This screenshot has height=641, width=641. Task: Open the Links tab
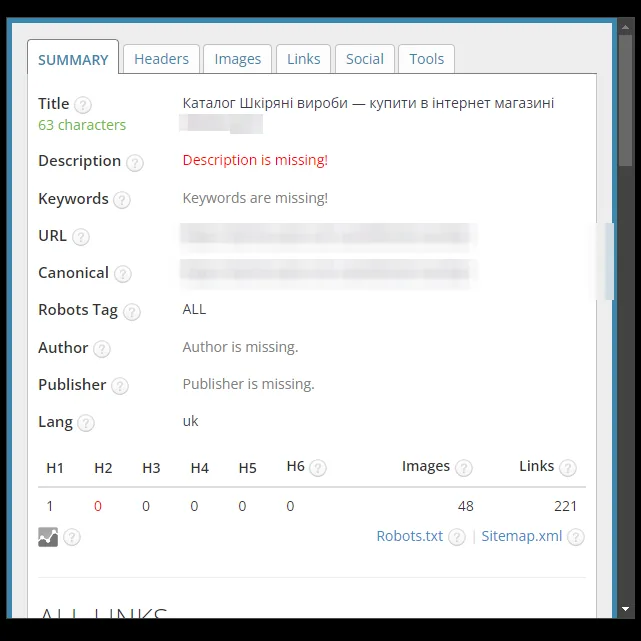(x=303, y=59)
